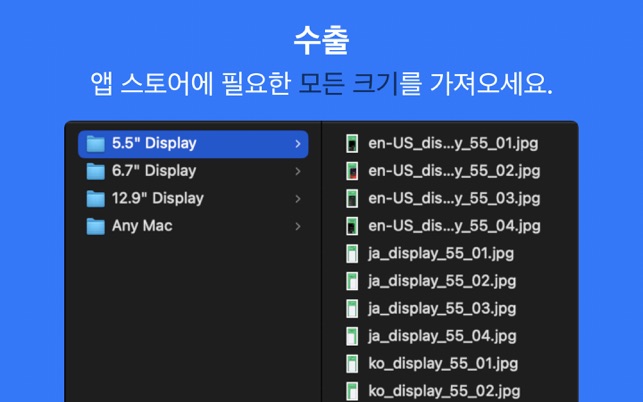Click the 6.7" Display folder icon
The height and width of the screenshot is (402, 643).
[x=96, y=171]
